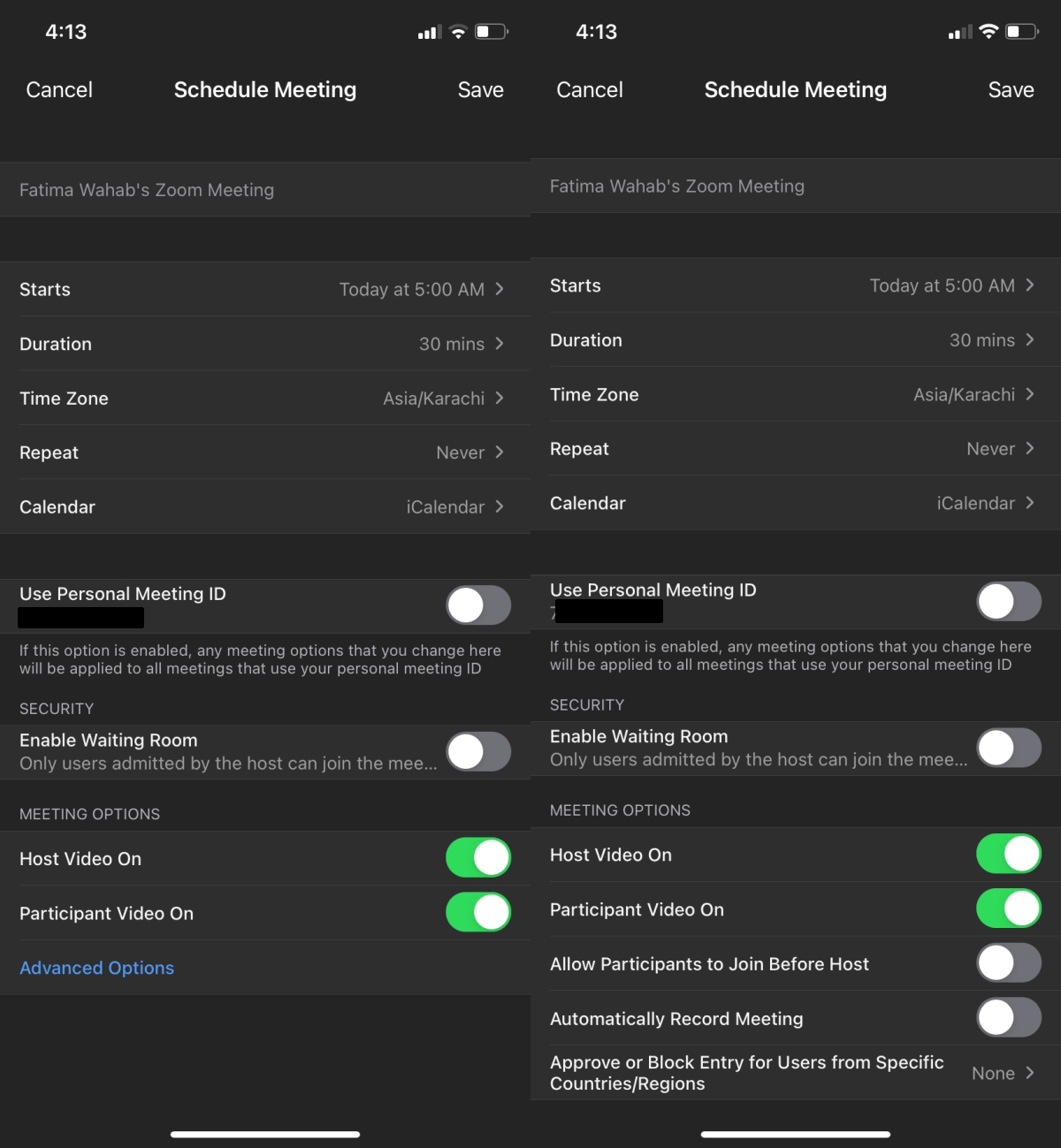
Task: Tap the chevron next to Never on right screen
Action: 1030,449
